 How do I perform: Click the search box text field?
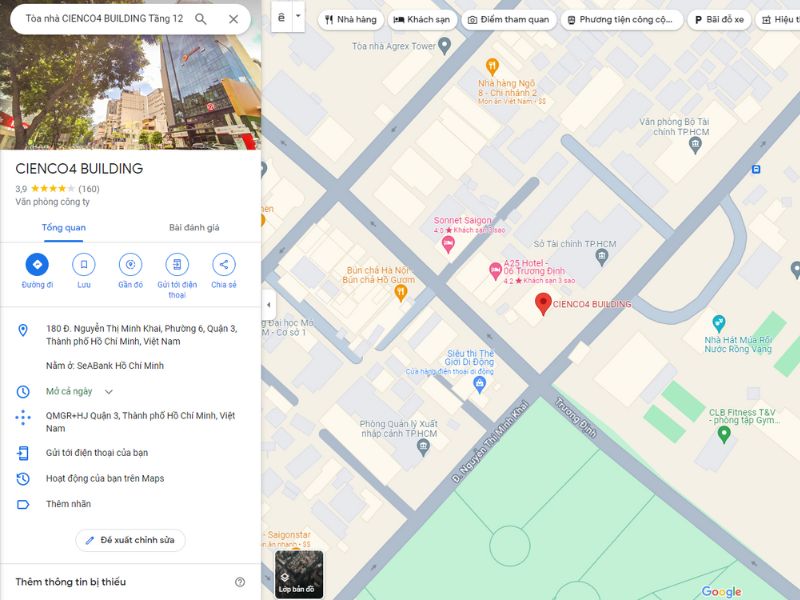tap(105, 19)
